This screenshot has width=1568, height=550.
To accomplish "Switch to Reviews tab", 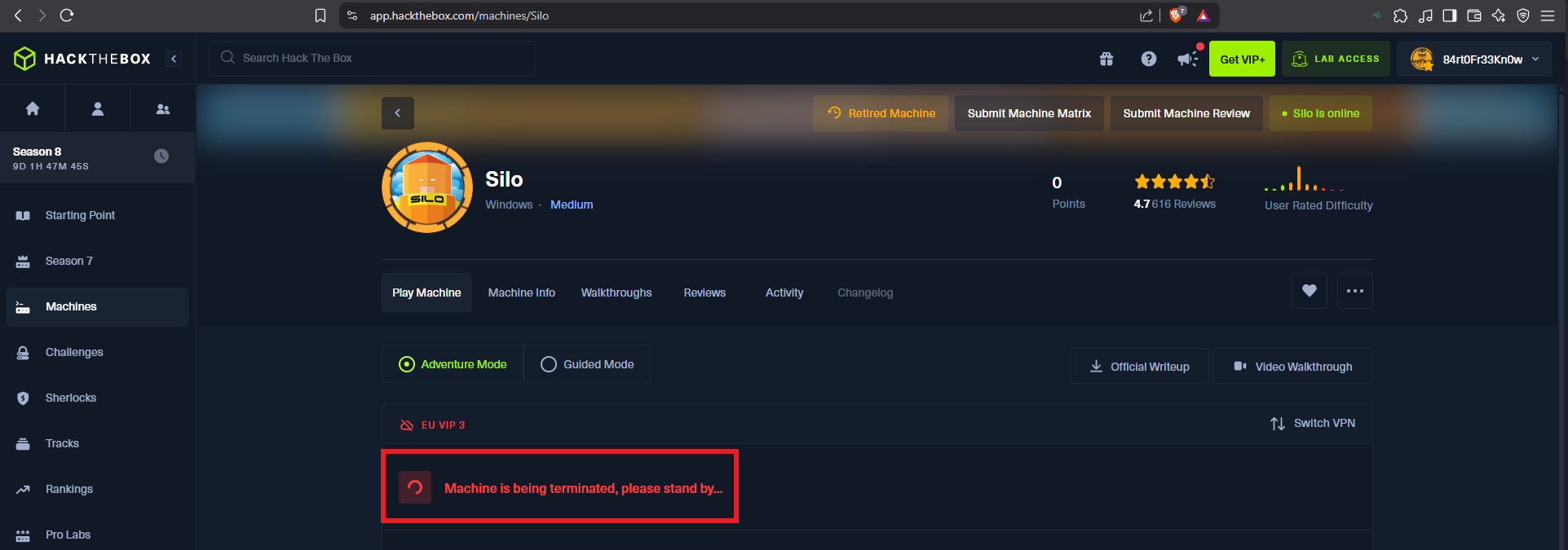I will 704,293.
